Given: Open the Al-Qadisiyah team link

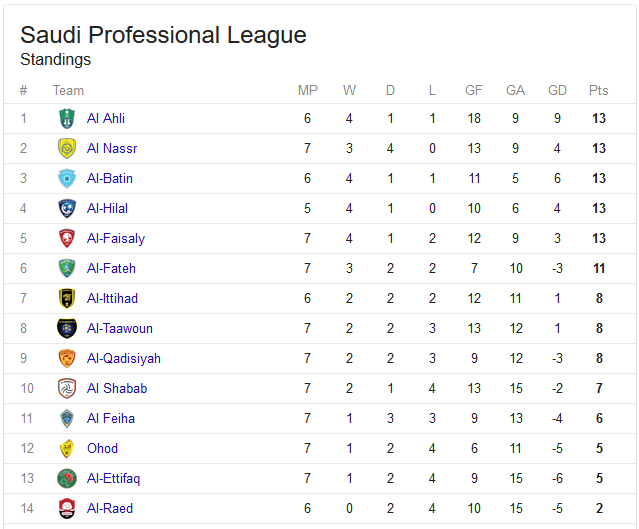Looking at the screenshot, I should 123,359.
